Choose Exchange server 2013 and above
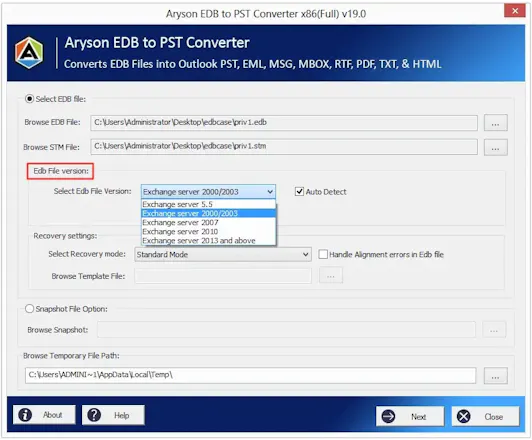This screenshot has height=440, width=532. click(208, 241)
